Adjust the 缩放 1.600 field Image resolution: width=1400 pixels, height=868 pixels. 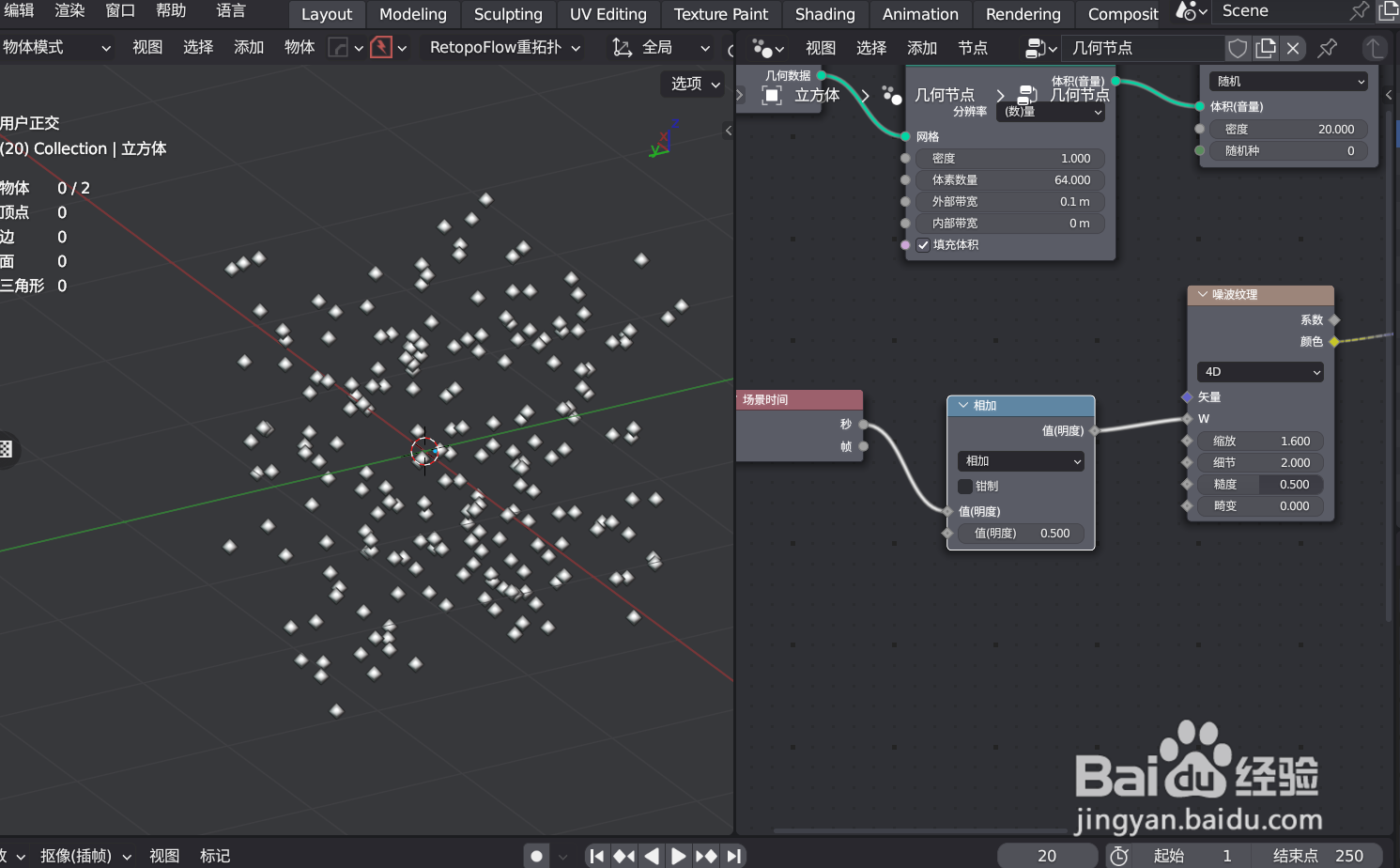(x=1260, y=442)
